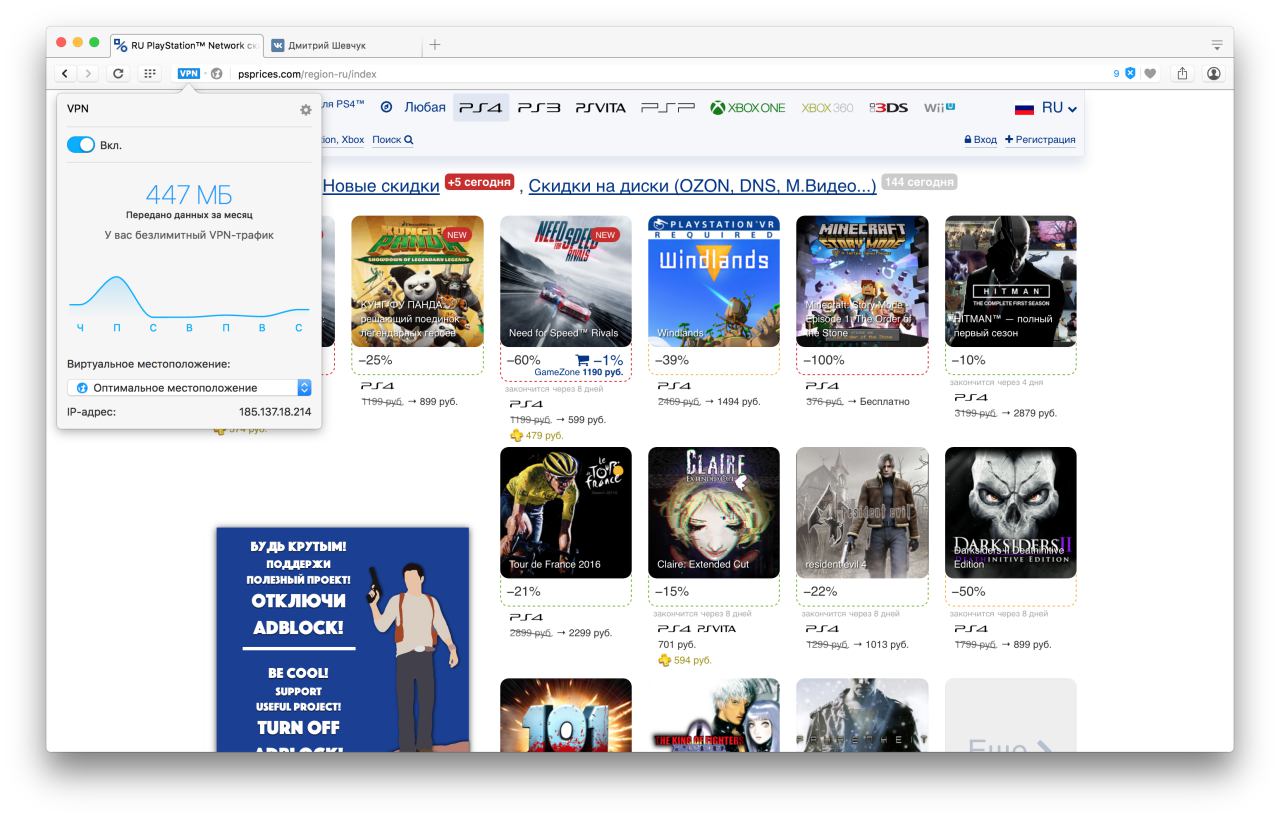
Task: Click the Вход login link
Action: click(x=981, y=140)
